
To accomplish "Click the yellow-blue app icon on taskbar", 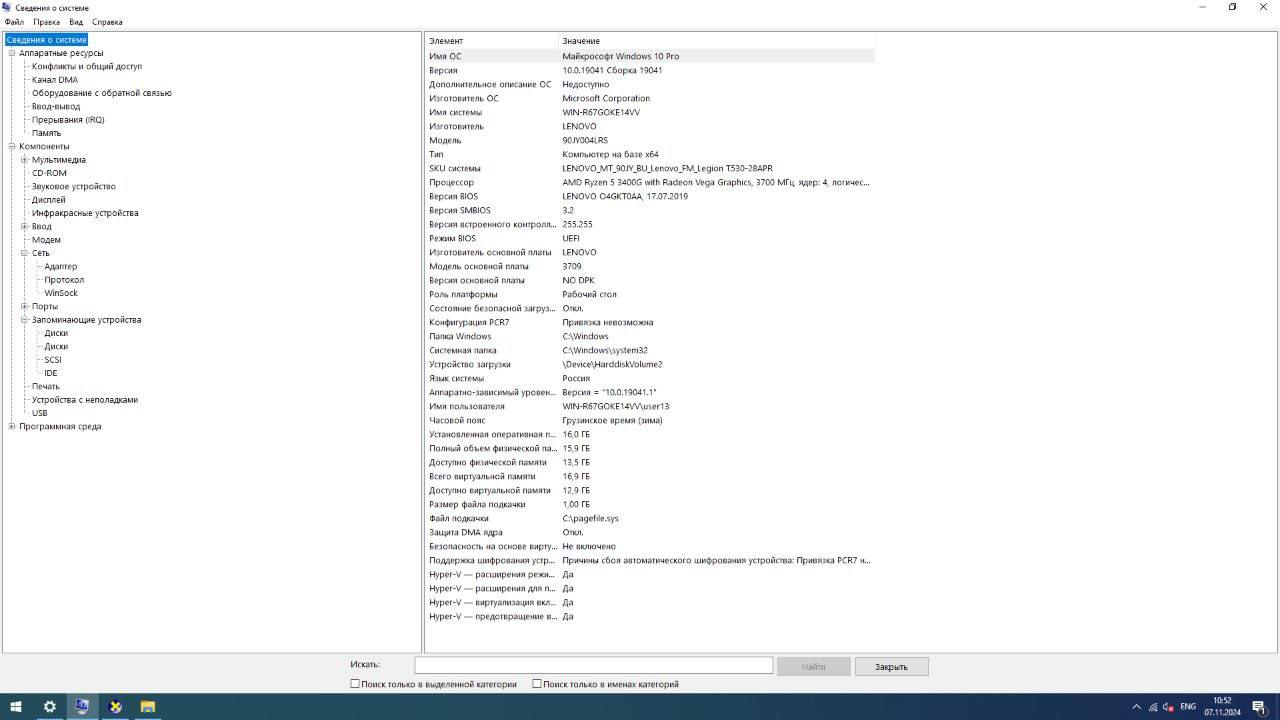I will click(x=115, y=707).
